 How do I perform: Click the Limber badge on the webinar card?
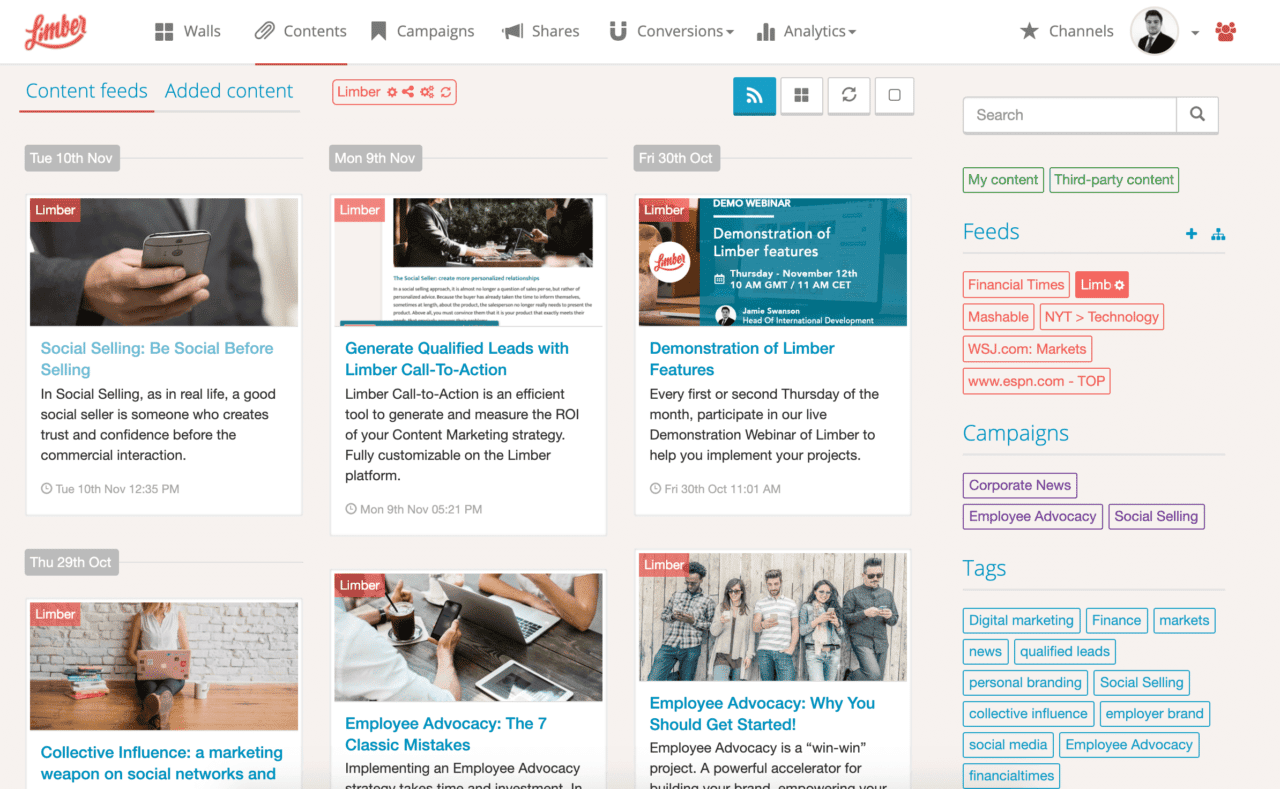664,210
